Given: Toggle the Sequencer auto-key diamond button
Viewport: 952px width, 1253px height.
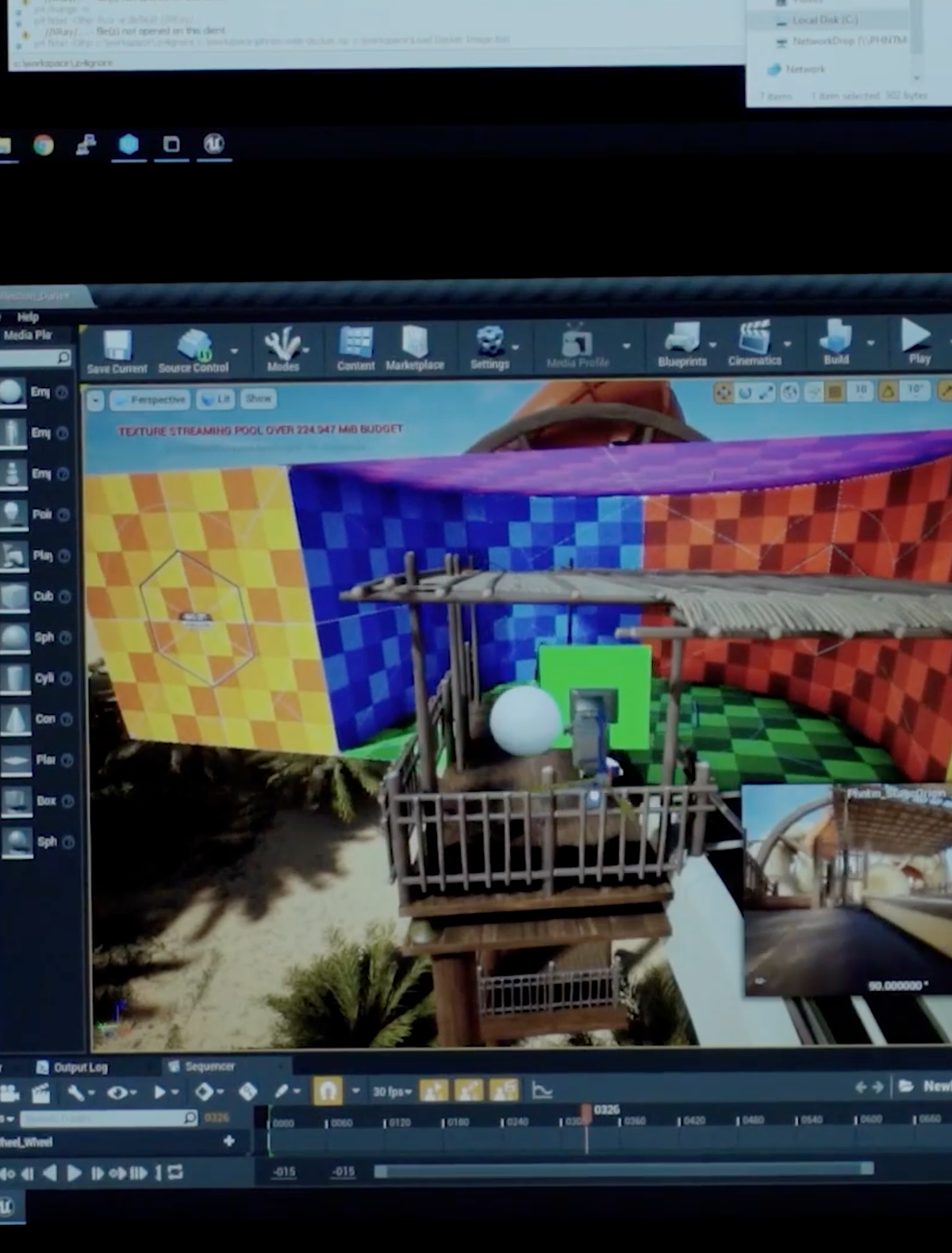Looking at the screenshot, I should click(x=248, y=1092).
